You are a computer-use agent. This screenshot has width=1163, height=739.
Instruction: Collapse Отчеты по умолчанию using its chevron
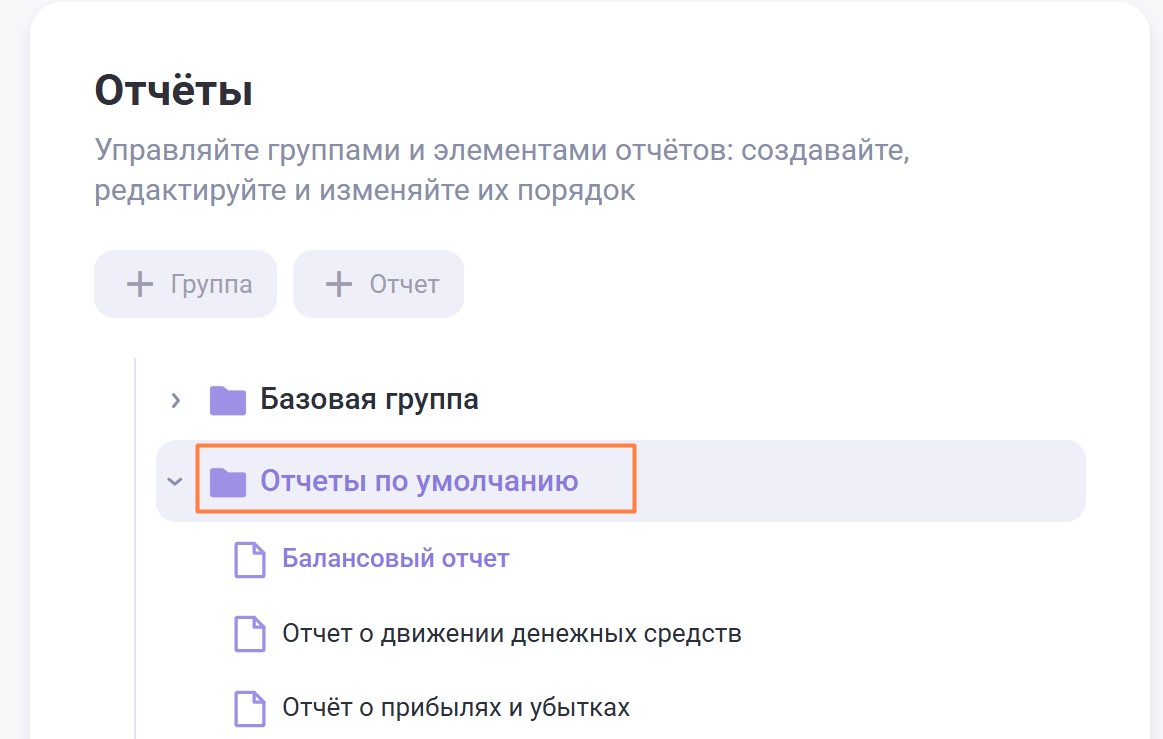(x=175, y=482)
